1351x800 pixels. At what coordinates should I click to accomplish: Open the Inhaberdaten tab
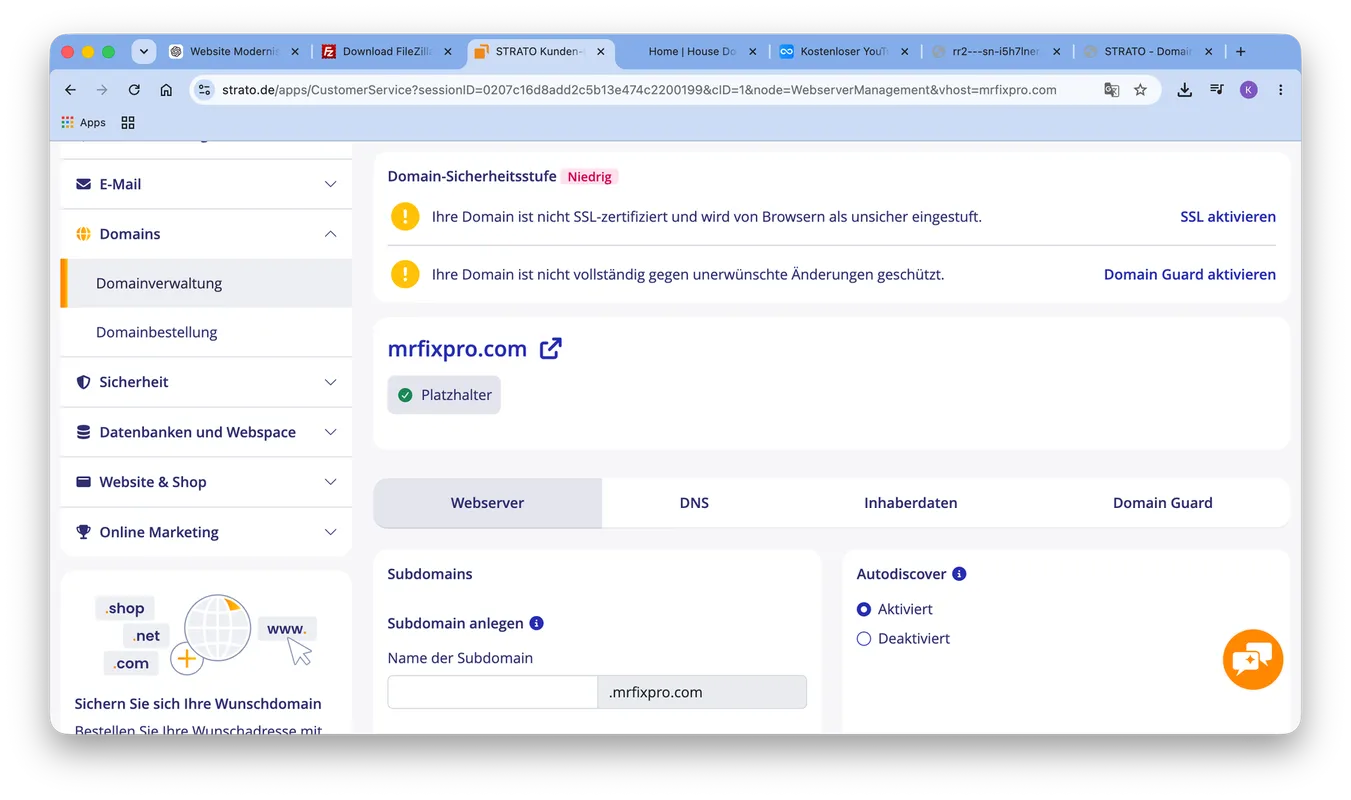[x=911, y=503]
